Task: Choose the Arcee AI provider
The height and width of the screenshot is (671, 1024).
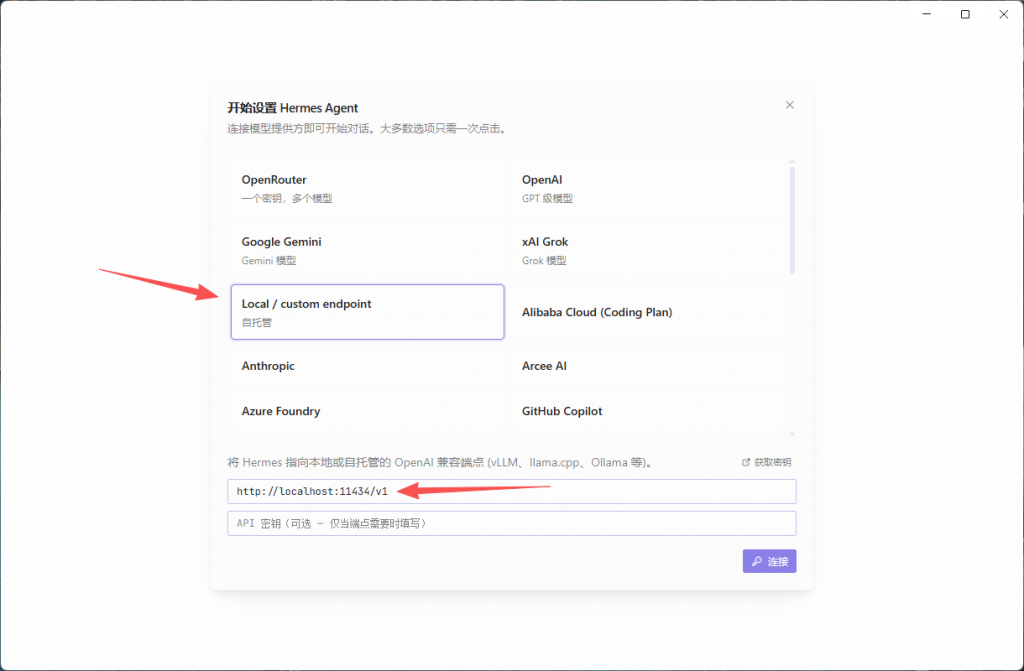Action: (x=647, y=366)
